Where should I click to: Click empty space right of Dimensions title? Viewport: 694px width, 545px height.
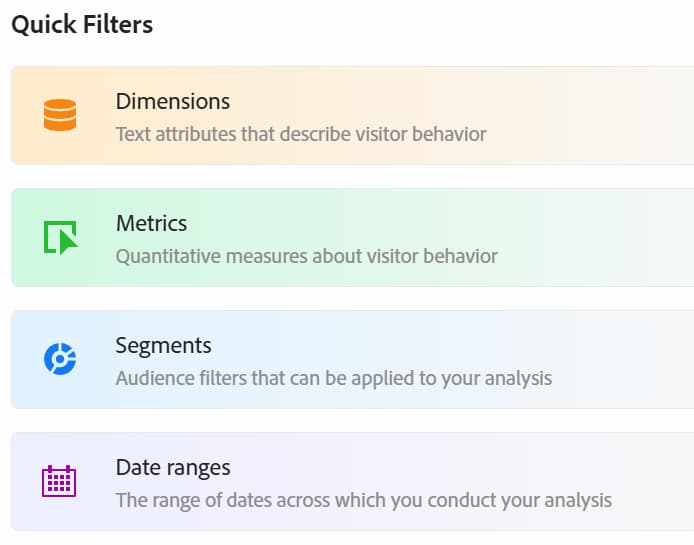click(450, 101)
